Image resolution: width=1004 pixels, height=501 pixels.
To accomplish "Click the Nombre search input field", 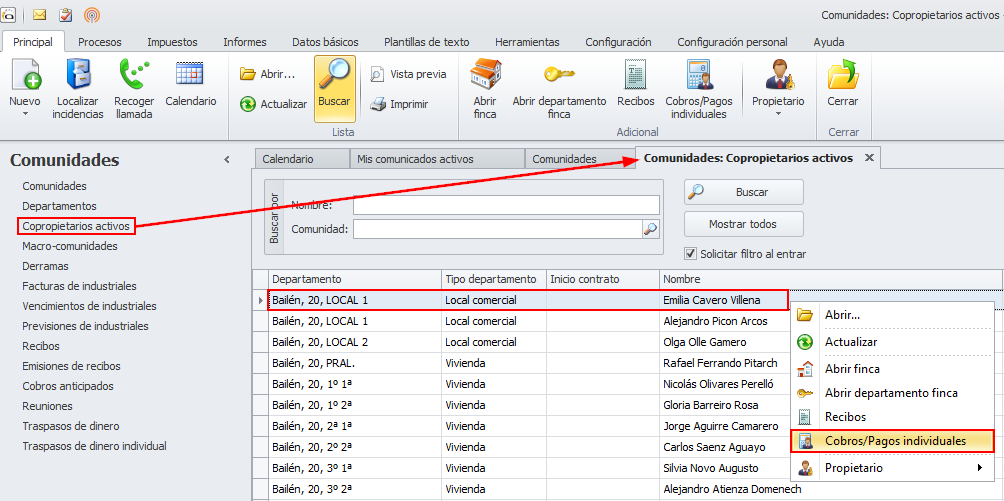I will [506, 205].
